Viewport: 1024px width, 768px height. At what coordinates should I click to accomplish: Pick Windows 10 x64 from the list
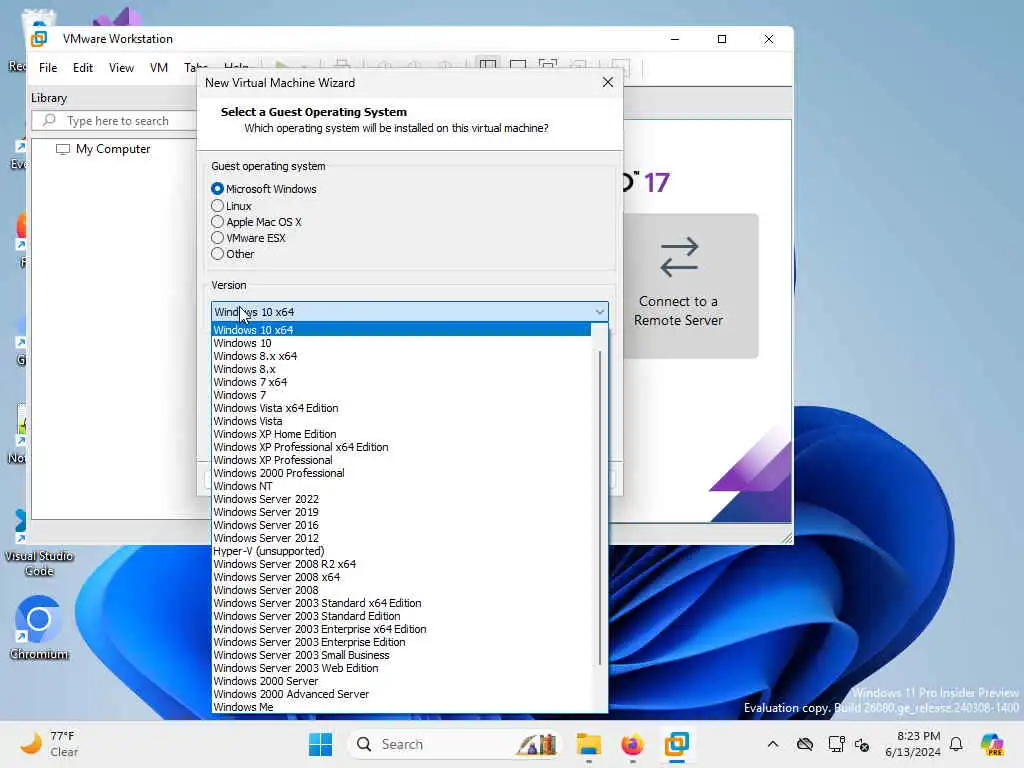click(401, 330)
